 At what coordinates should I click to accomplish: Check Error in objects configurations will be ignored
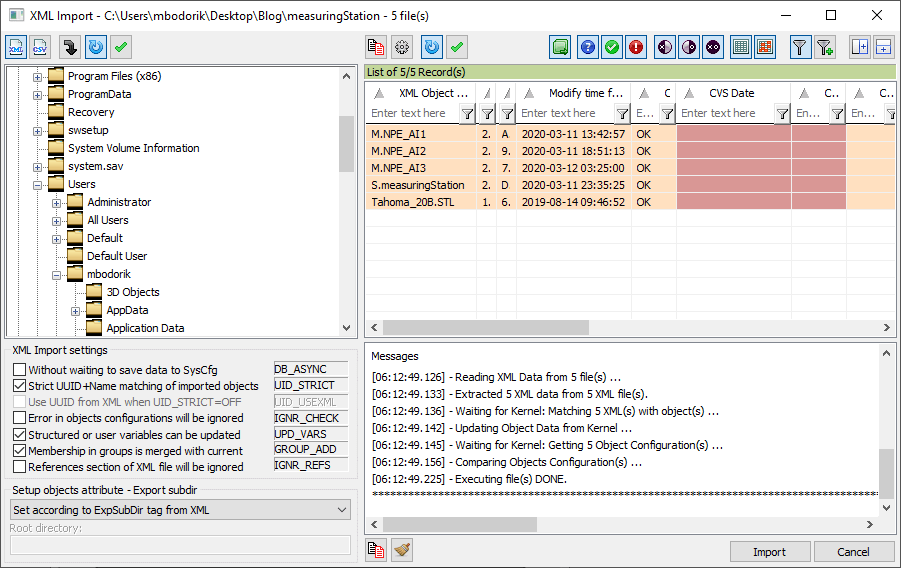[x=20, y=418]
